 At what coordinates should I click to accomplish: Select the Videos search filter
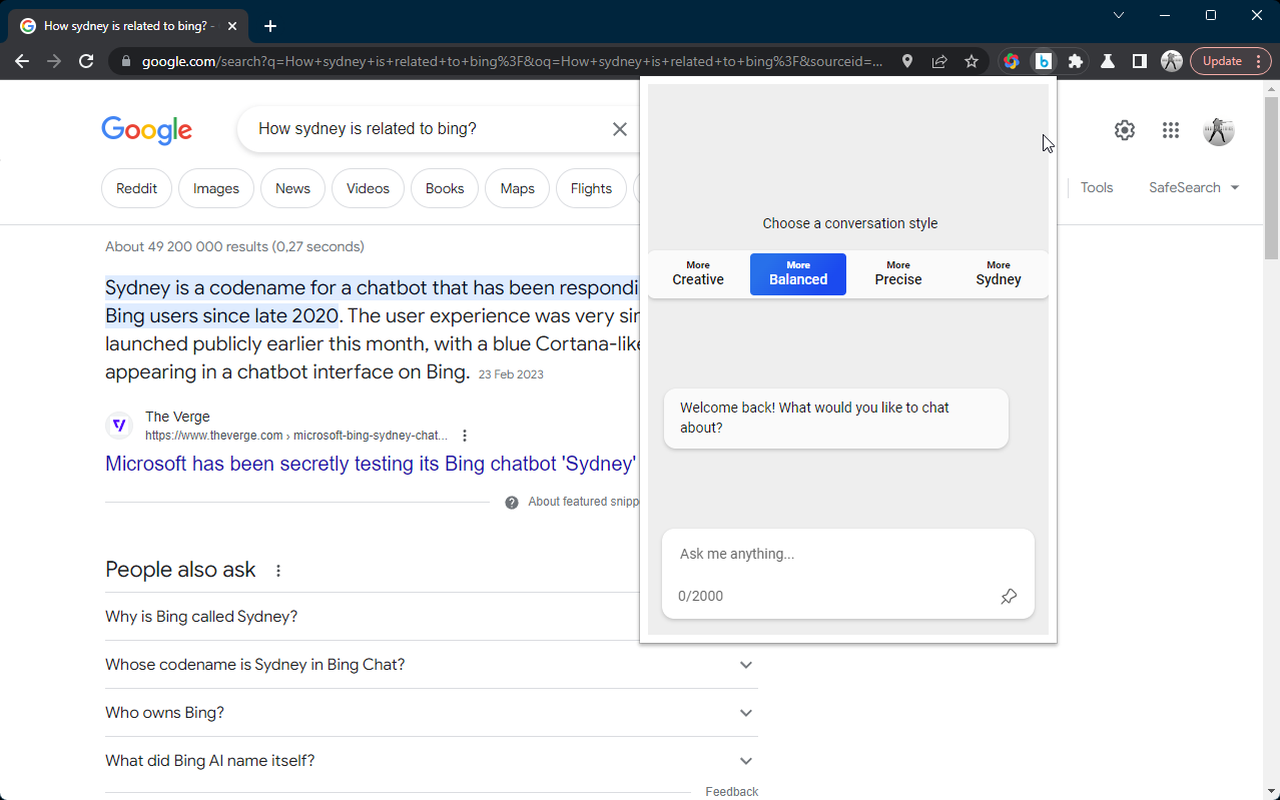click(367, 188)
